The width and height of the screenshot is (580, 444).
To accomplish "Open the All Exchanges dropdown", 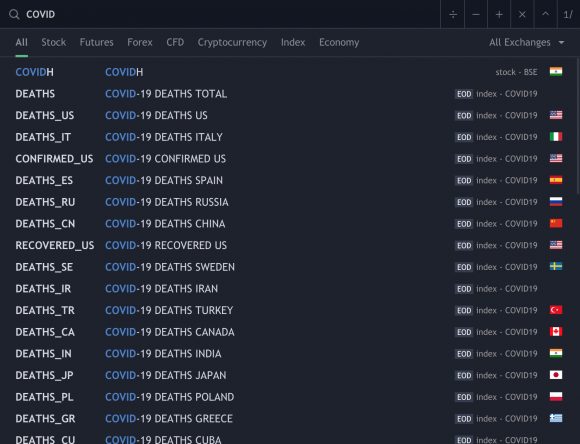I will [x=526, y=43].
